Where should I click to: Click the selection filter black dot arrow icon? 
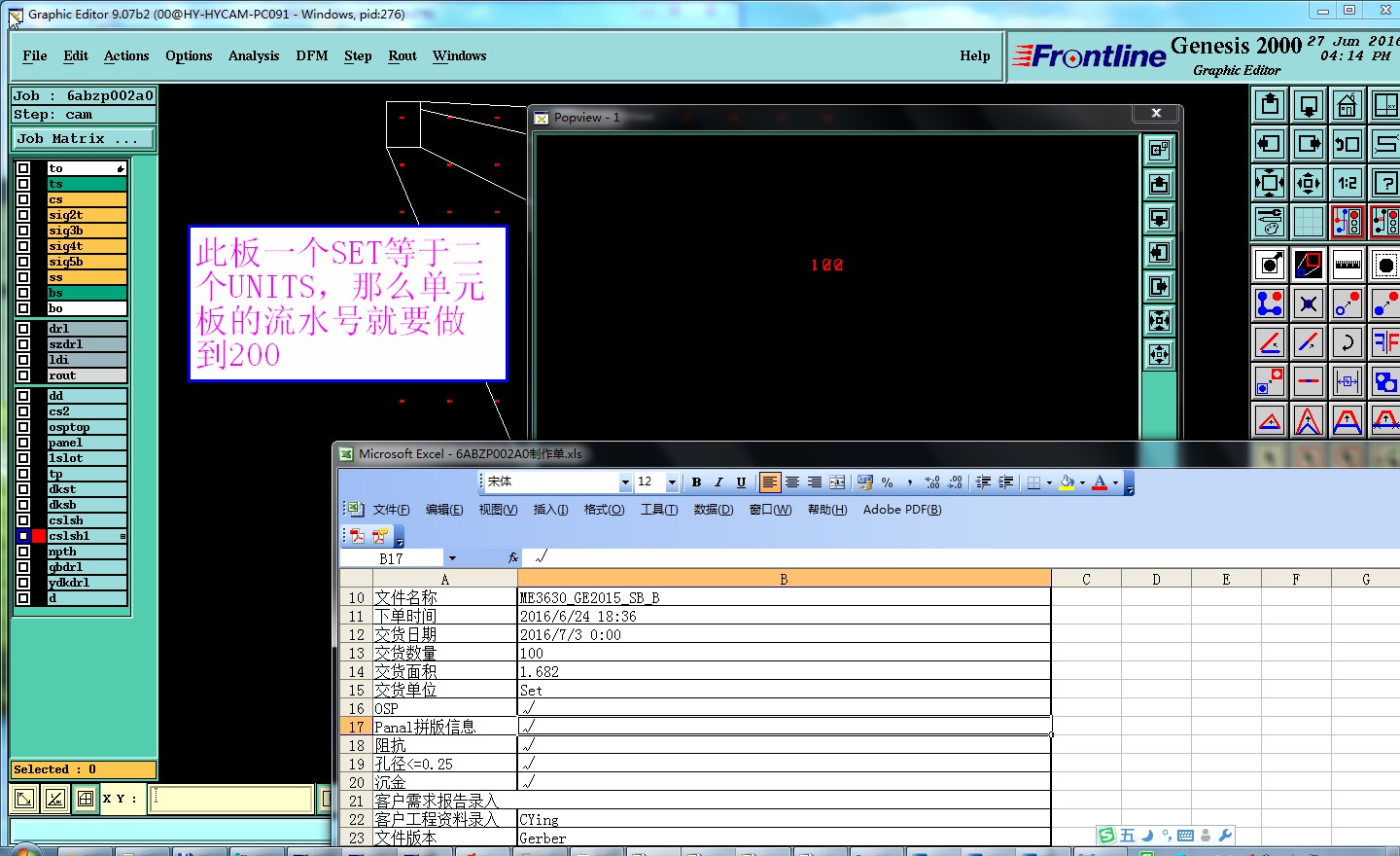[1270, 265]
